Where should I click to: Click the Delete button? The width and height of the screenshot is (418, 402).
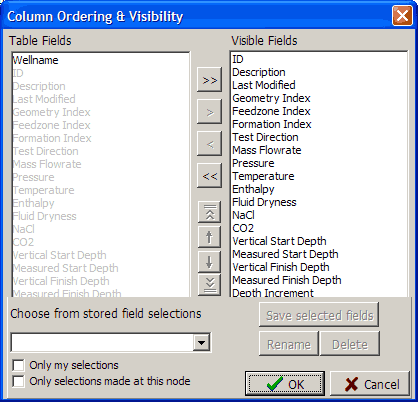coord(350,344)
